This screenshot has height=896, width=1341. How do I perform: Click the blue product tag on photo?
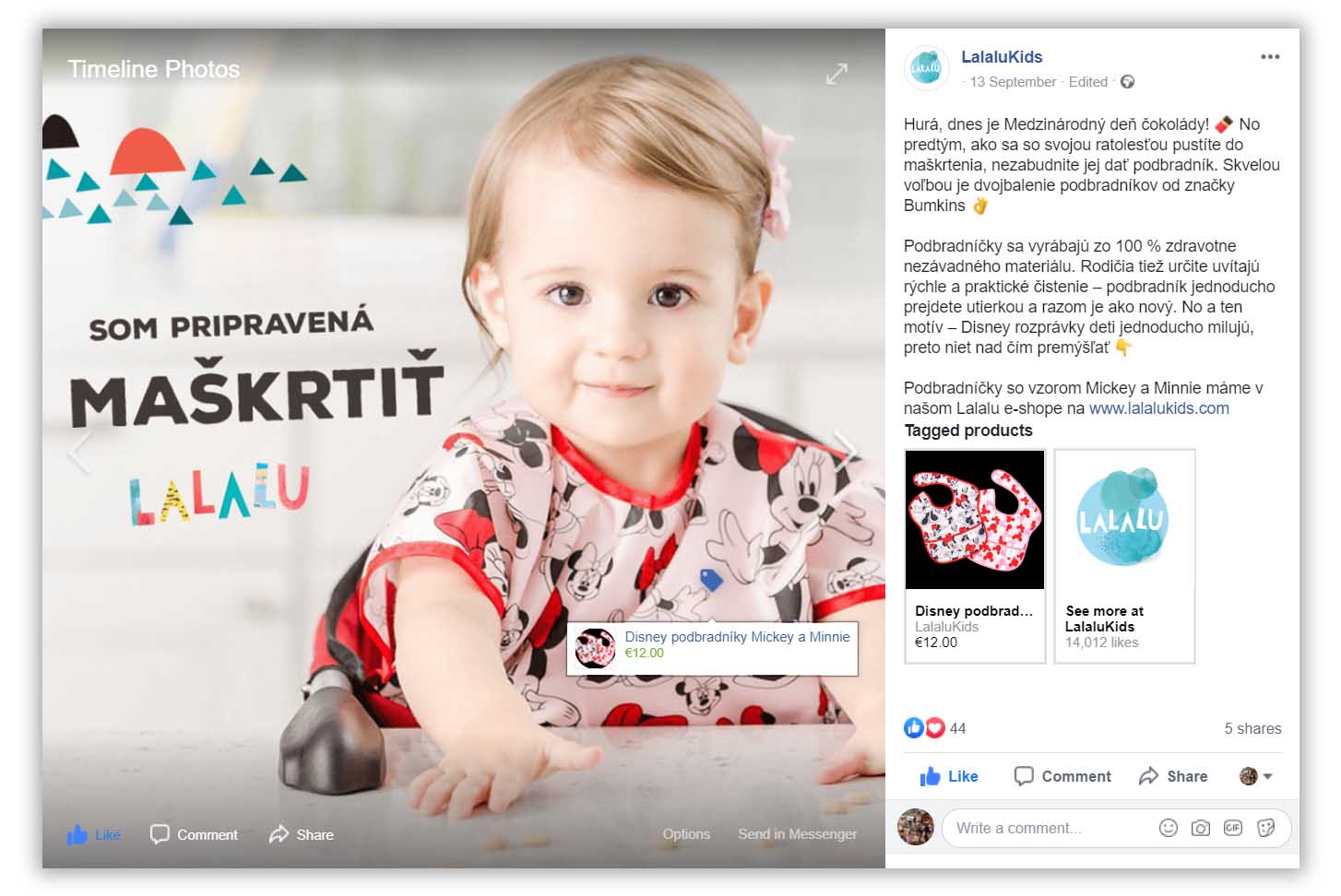(x=710, y=579)
